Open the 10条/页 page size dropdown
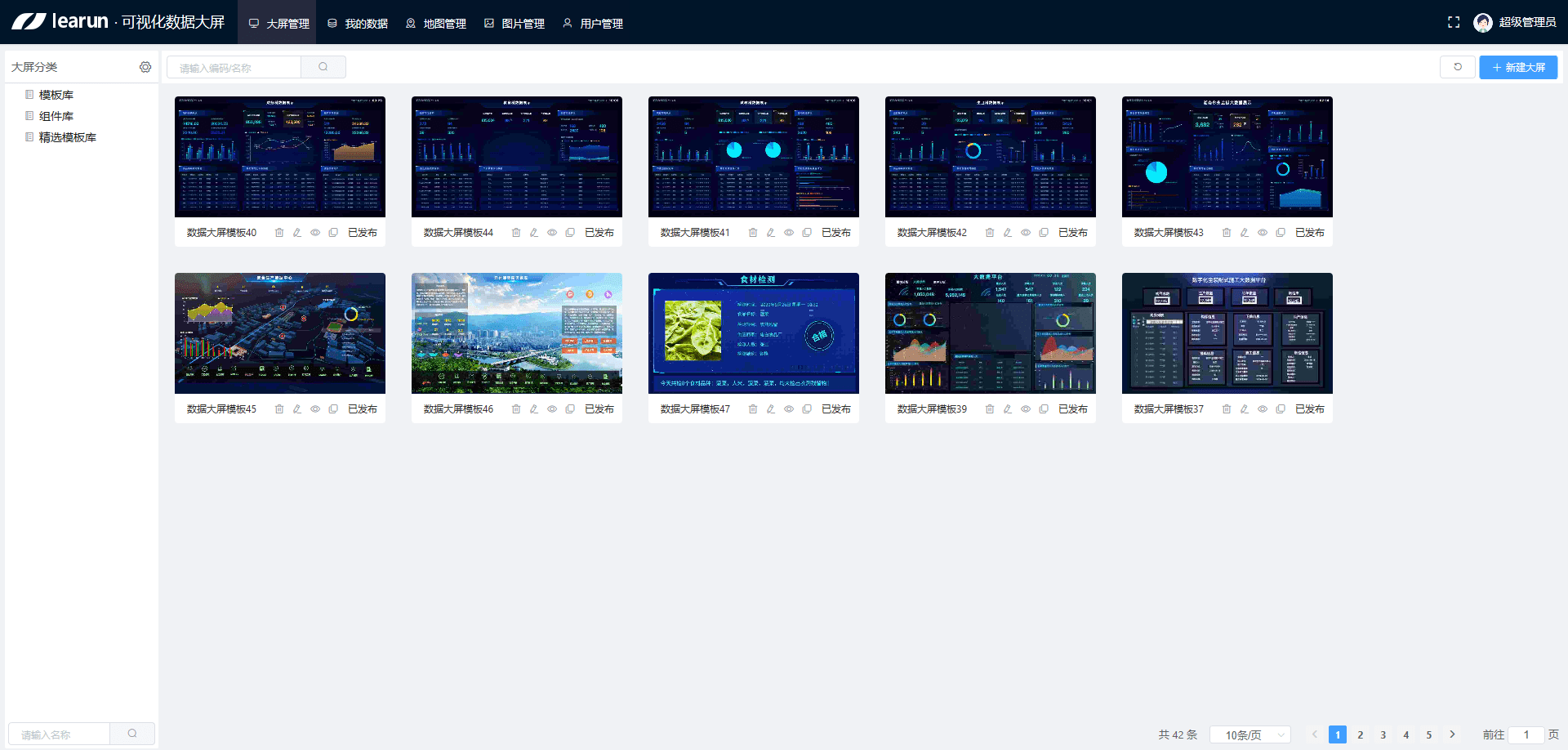Image resolution: width=1568 pixels, height=750 pixels. (1249, 734)
